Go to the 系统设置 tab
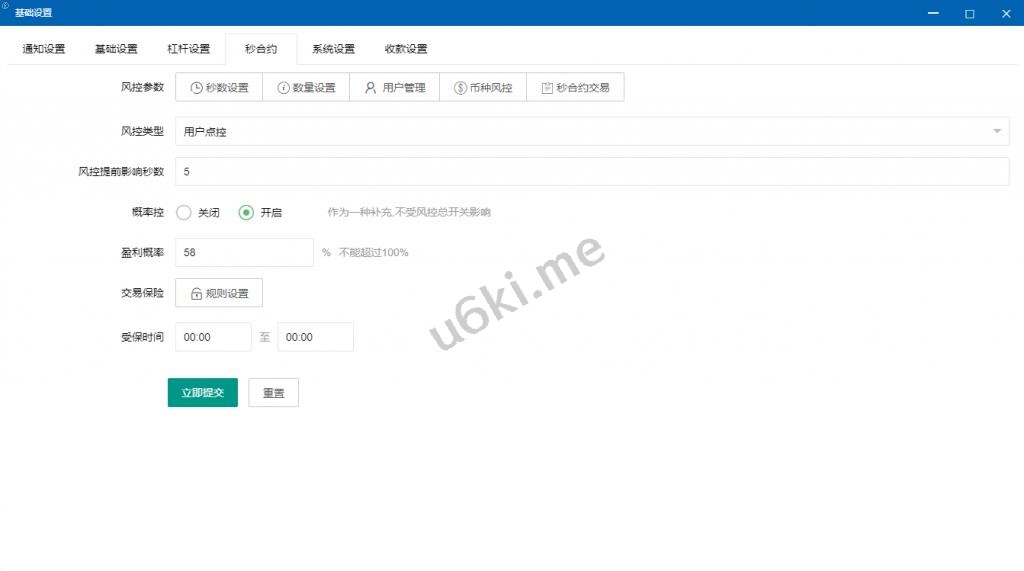Screen dimensions: 1024x571 333,49
